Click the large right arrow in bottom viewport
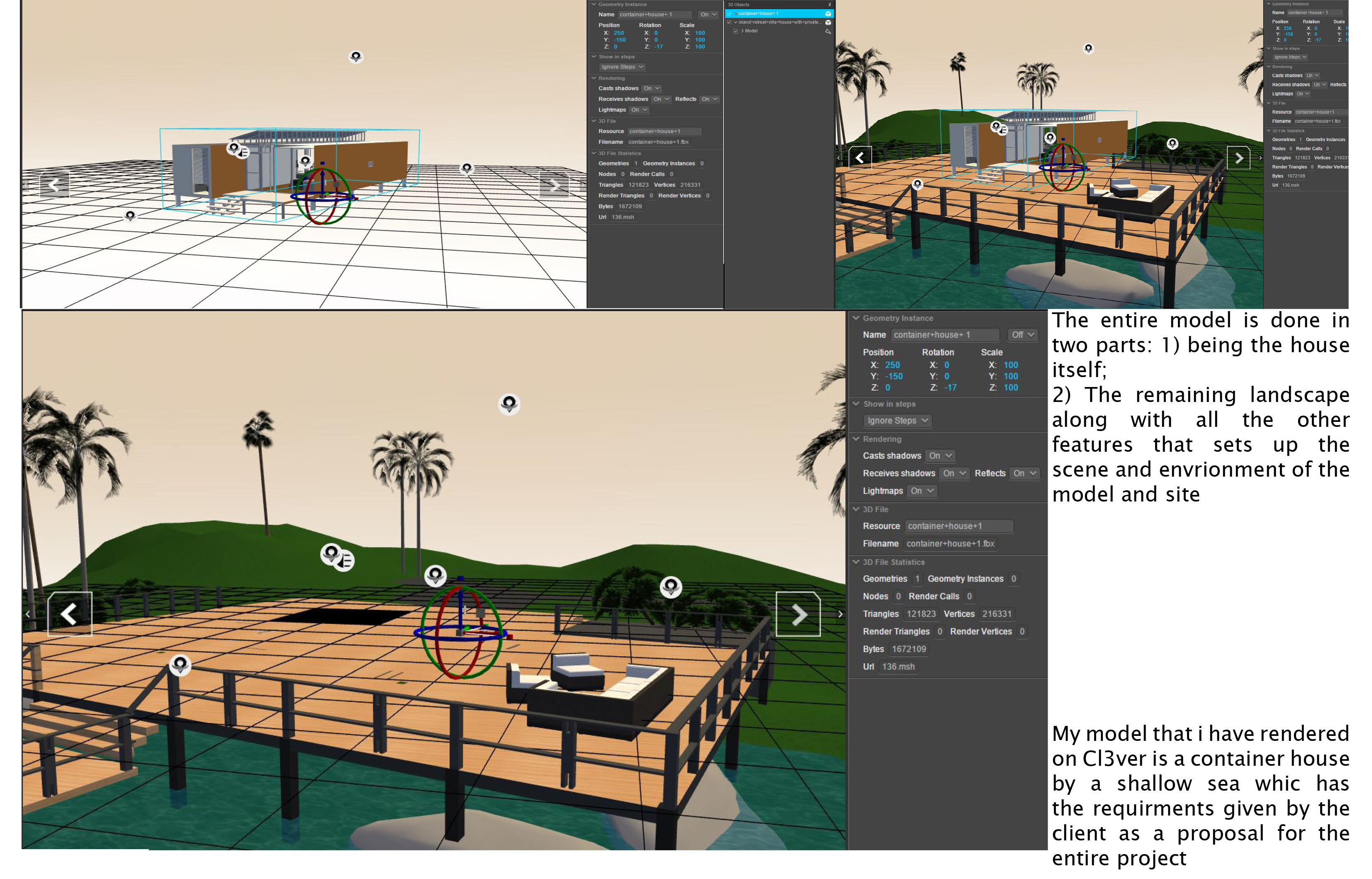 click(x=798, y=614)
